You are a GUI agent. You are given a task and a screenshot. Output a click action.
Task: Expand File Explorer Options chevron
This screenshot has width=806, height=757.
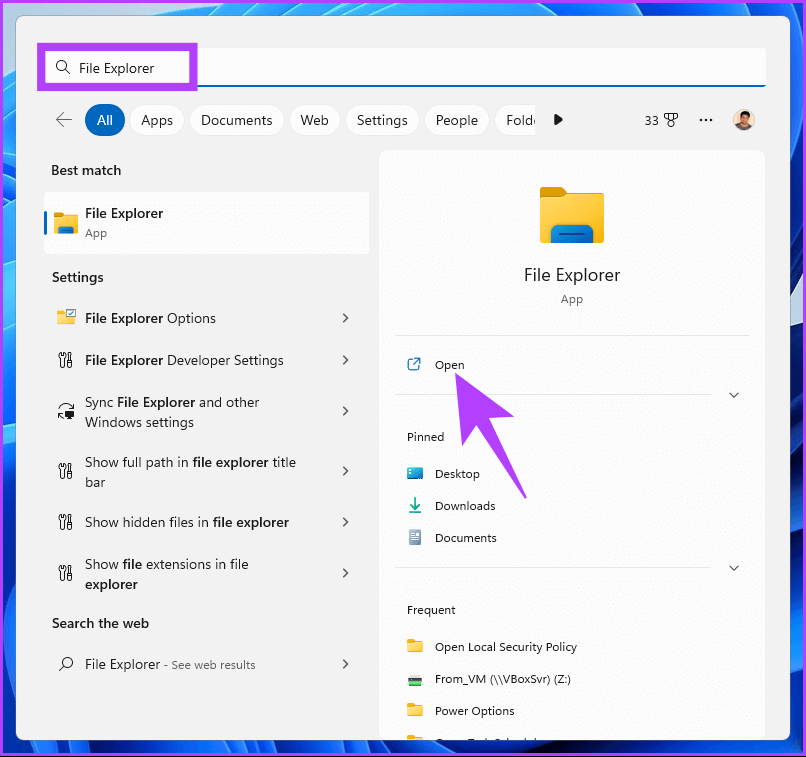coord(345,318)
